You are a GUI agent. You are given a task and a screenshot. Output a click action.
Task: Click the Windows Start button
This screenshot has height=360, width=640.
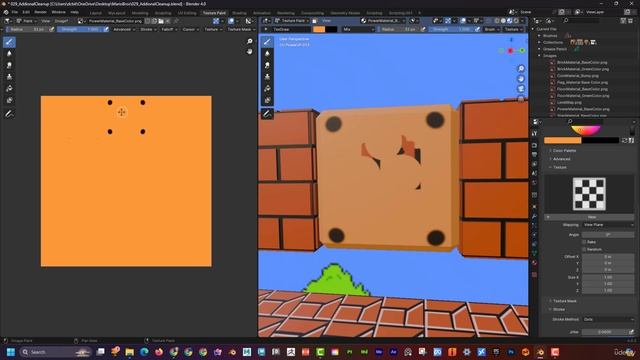click(11, 352)
